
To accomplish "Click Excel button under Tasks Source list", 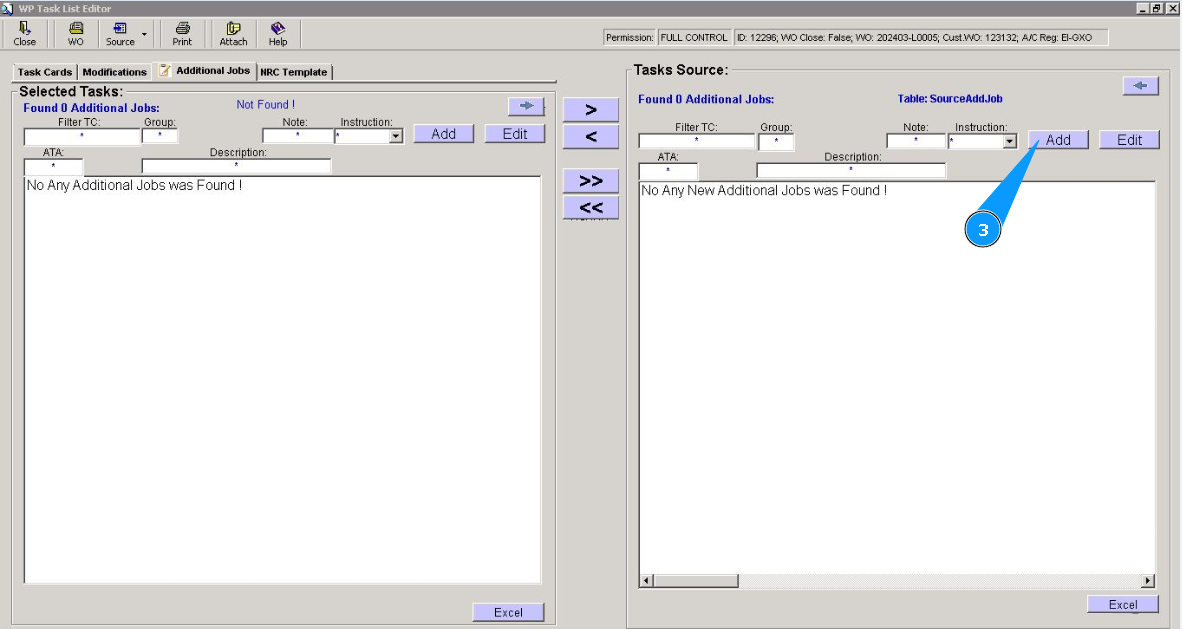I will click(1123, 604).
